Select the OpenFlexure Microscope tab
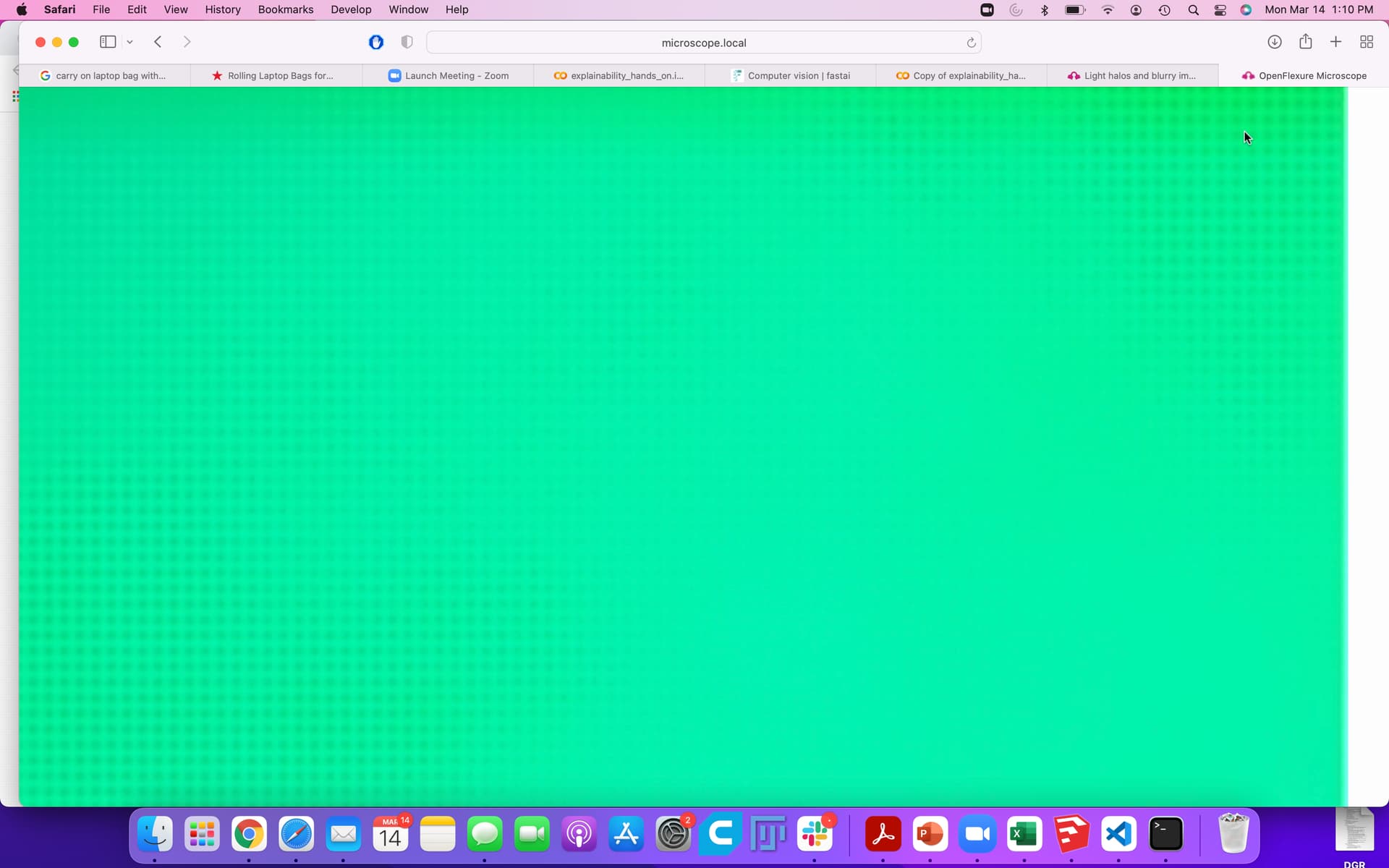 (1304, 75)
